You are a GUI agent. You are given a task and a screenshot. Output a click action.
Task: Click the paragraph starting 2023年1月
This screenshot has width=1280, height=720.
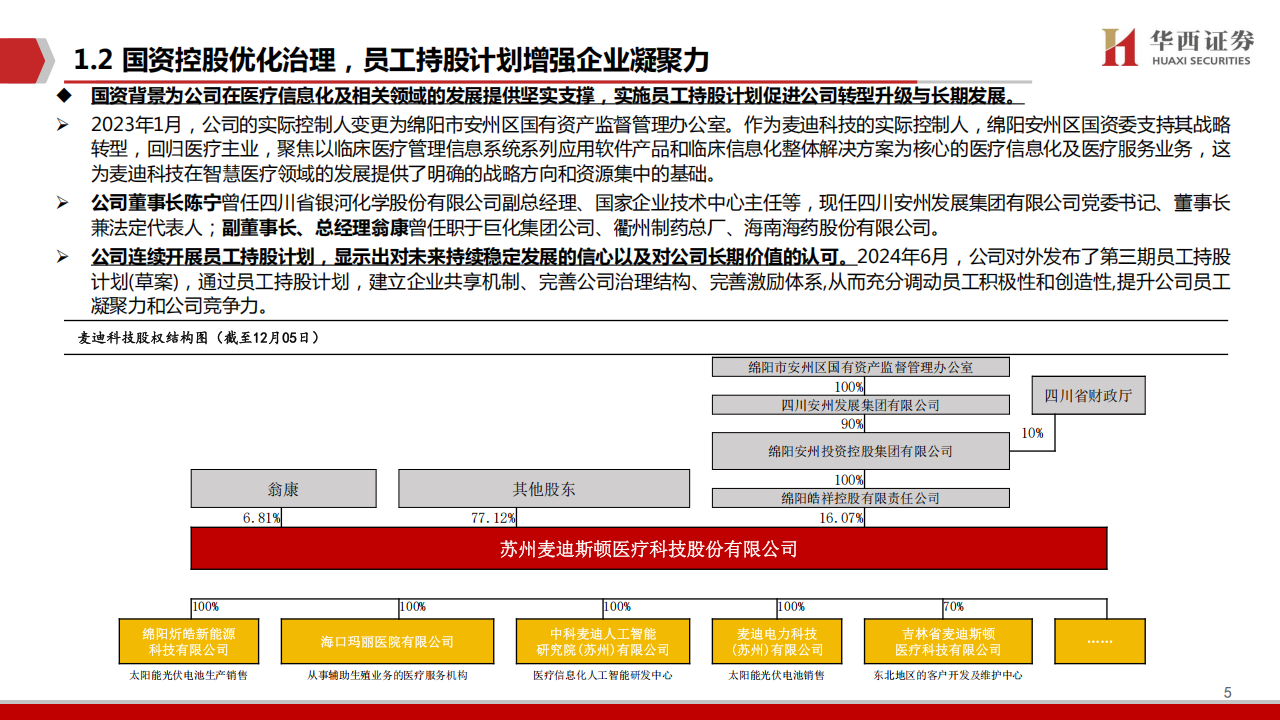point(660,149)
